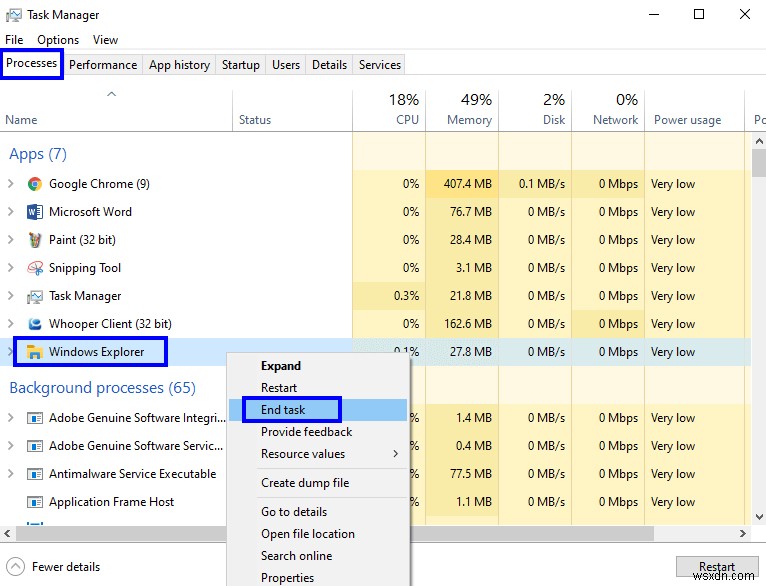The image size is (766, 586).
Task: Click the Snipping Tool scissors icon
Action: point(35,268)
